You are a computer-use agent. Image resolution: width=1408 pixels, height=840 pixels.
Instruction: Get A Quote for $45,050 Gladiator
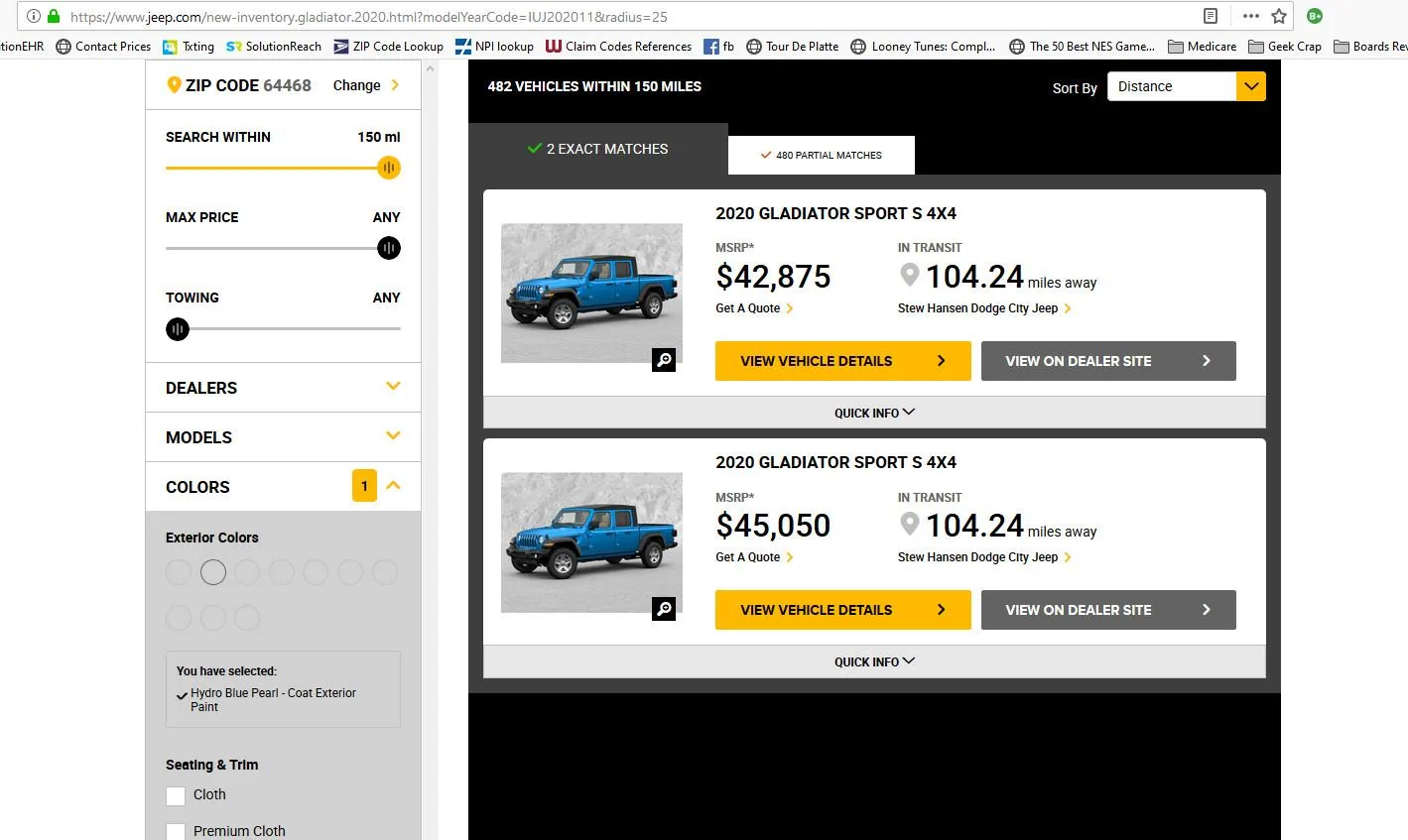(754, 557)
